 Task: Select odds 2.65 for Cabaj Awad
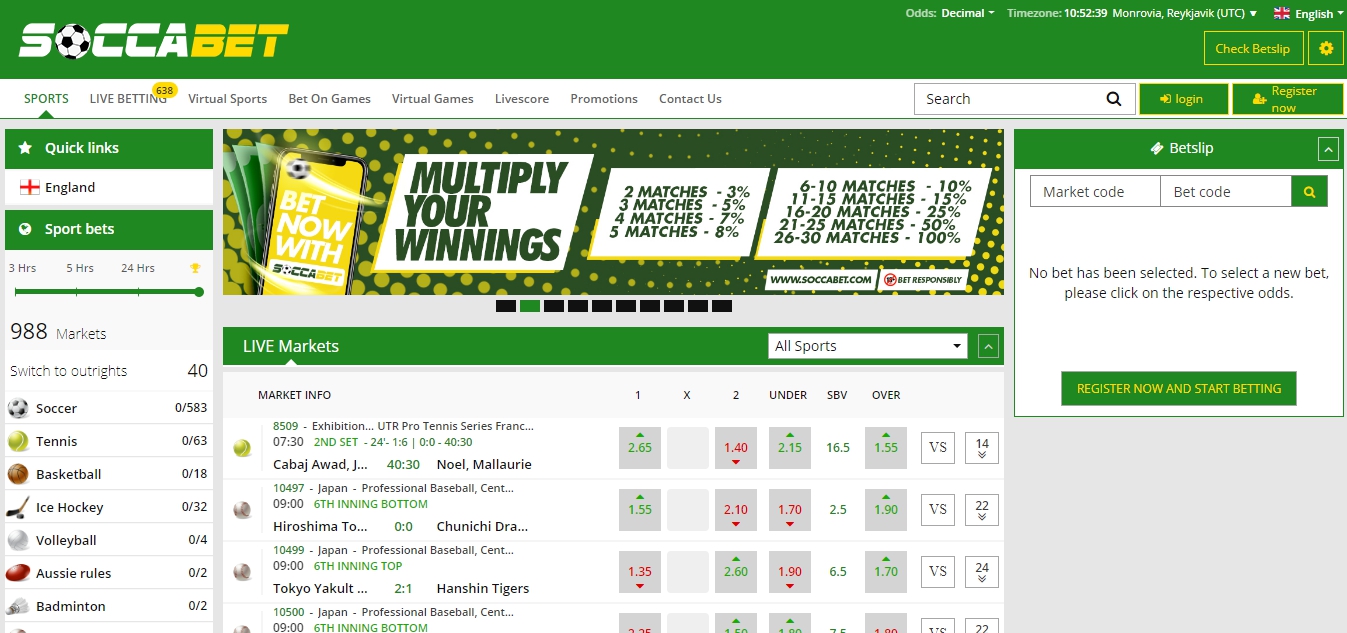pyautogui.click(x=640, y=448)
